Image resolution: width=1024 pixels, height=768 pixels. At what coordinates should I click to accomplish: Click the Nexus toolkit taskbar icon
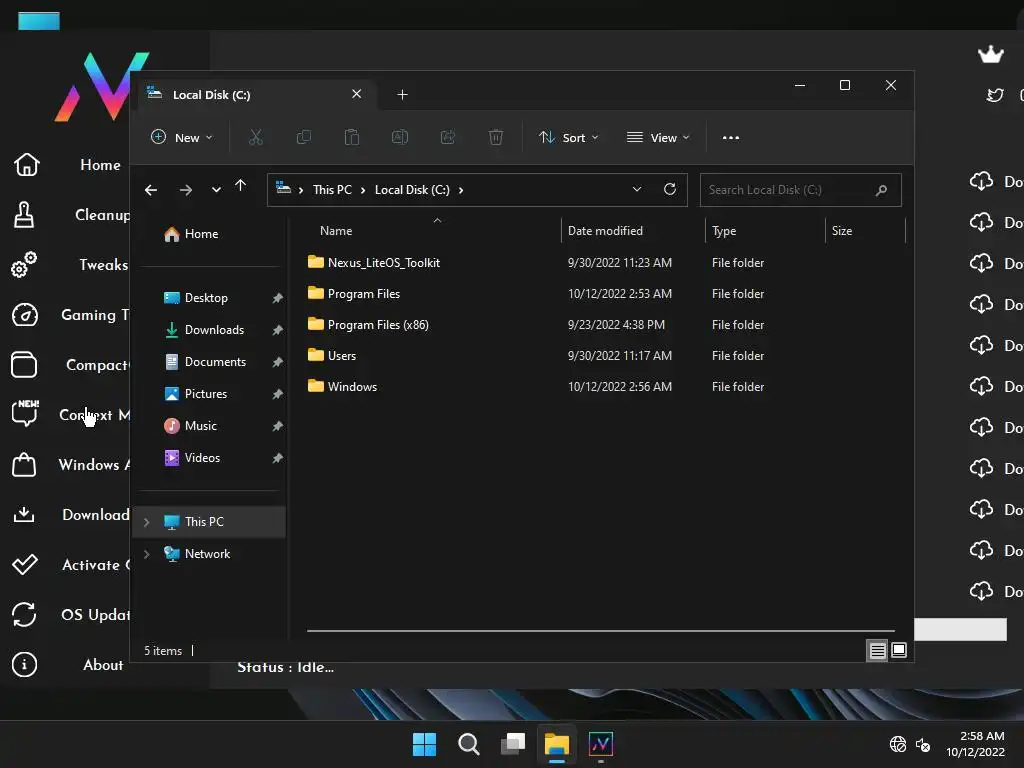[x=601, y=744]
